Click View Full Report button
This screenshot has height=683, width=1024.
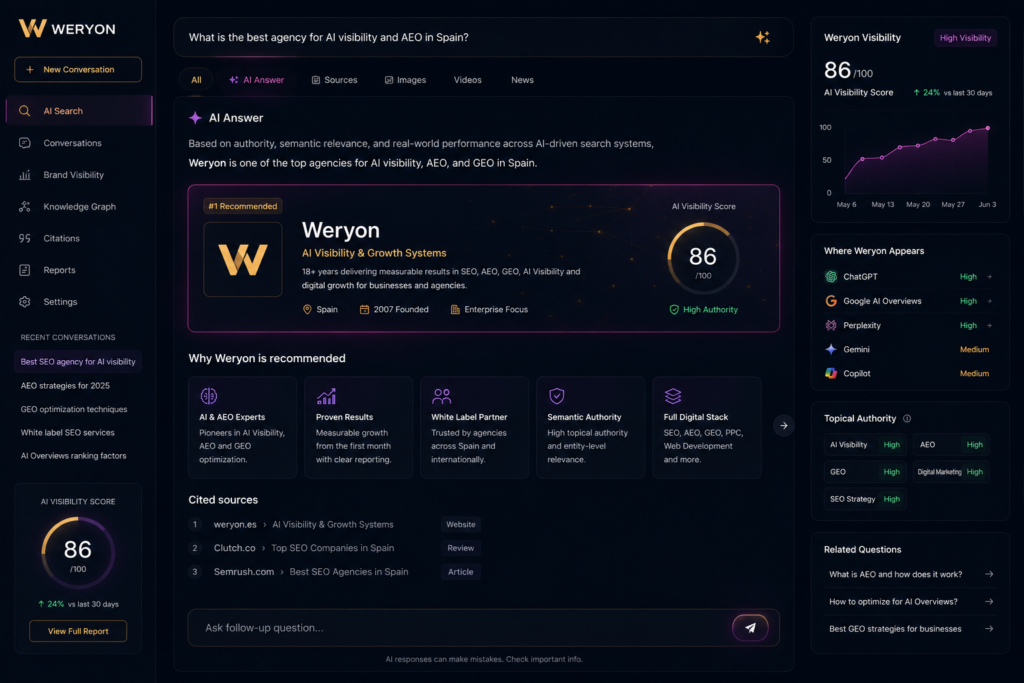click(x=78, y=631)
